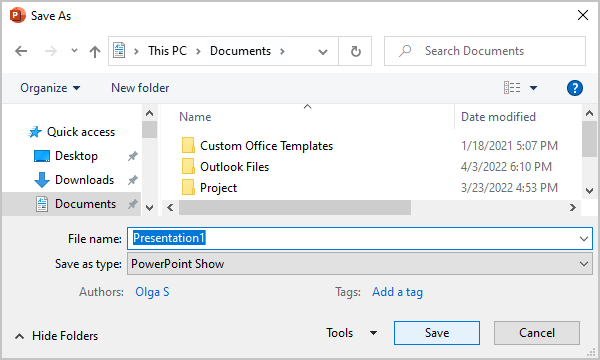Refresh the Documents folder view

tap(355, 51)
